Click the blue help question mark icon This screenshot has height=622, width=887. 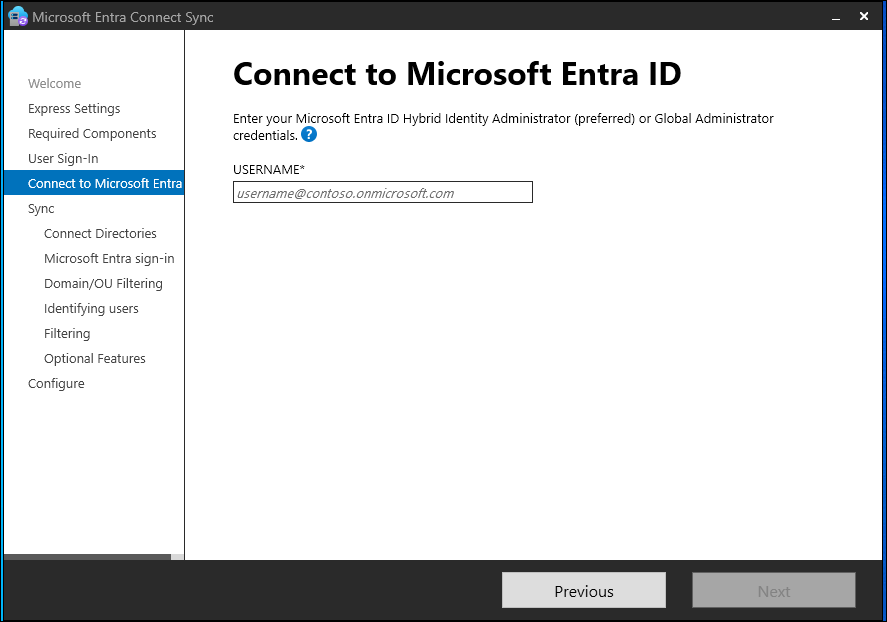tap(309, 134)
